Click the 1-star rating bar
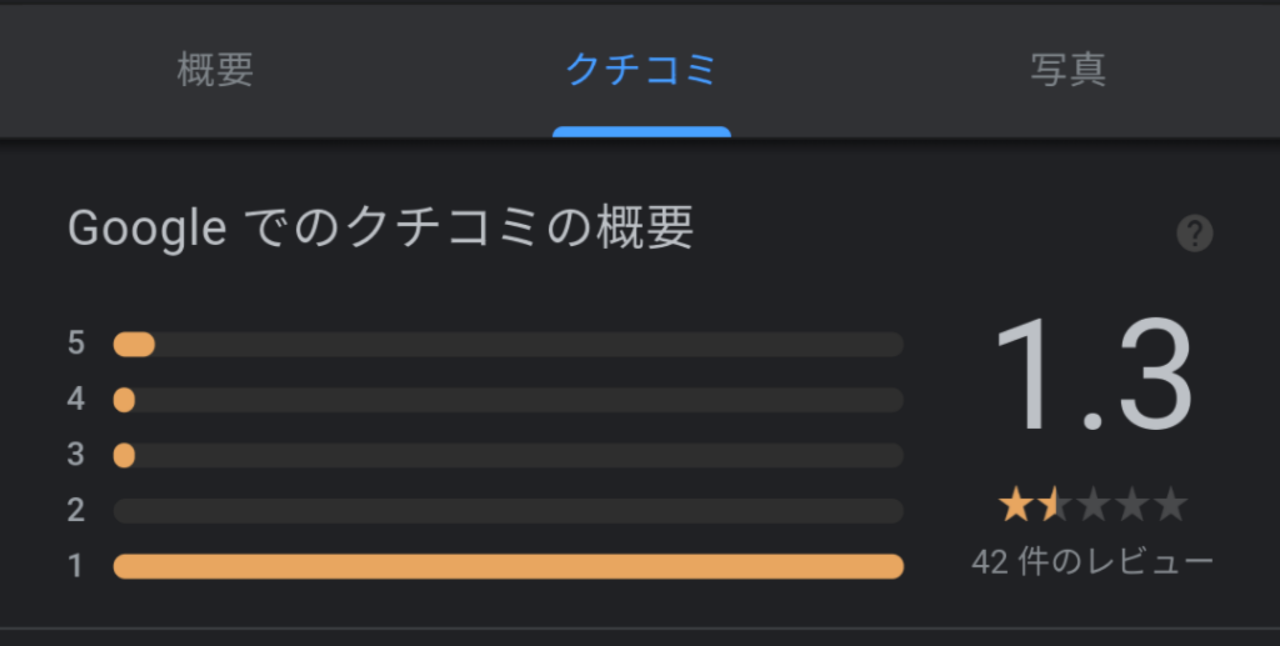Screen dimensions: 1280x646 [x=508, y=567]
